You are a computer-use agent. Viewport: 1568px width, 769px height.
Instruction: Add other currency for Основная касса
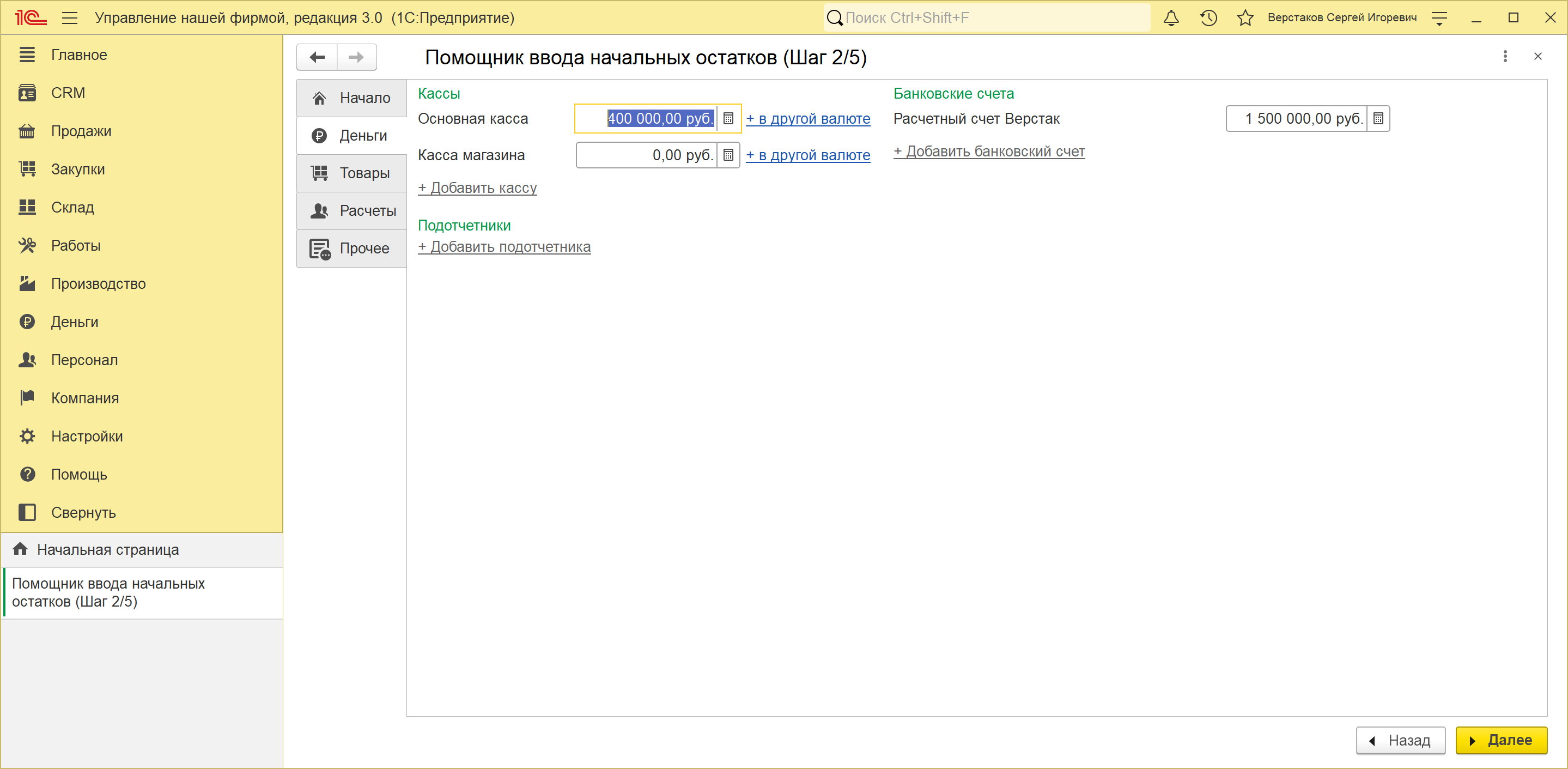pos(808,119)
